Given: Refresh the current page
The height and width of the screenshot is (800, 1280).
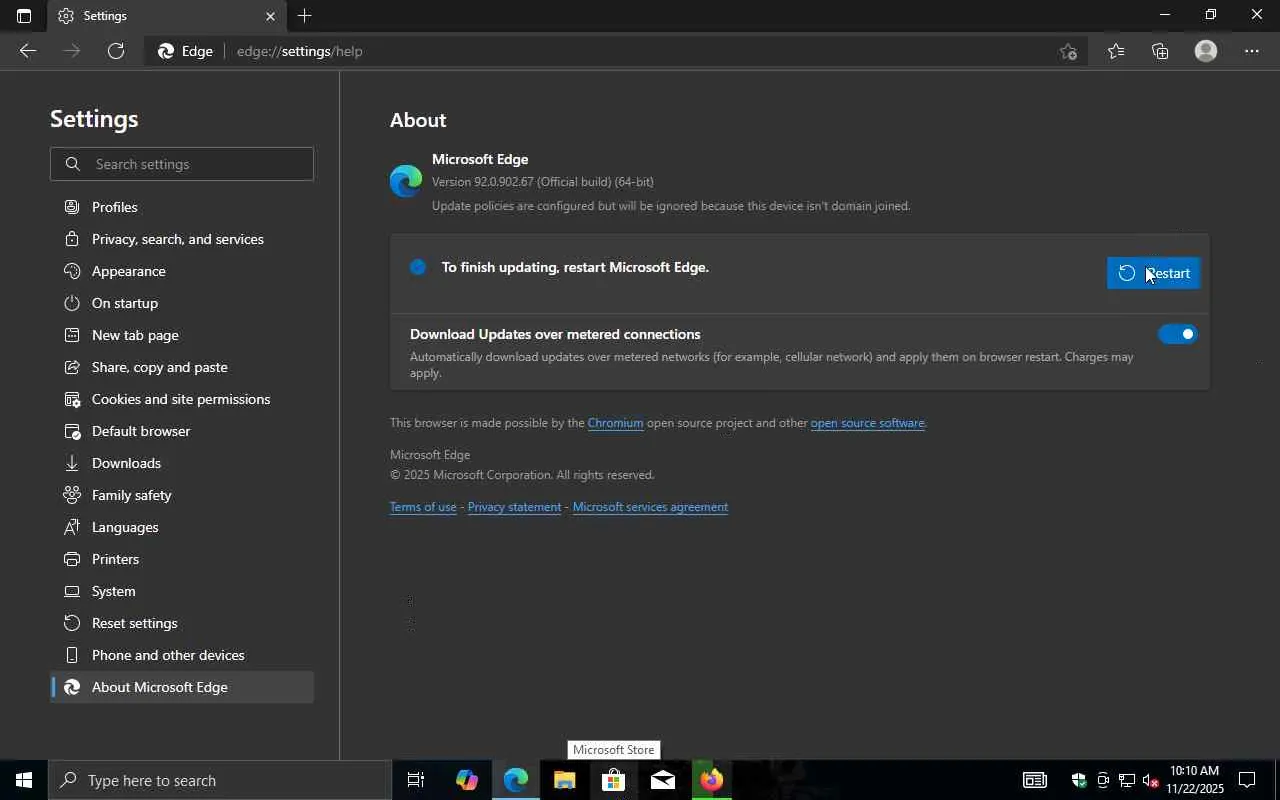Looking at the screenshot, I should [116, 51].
